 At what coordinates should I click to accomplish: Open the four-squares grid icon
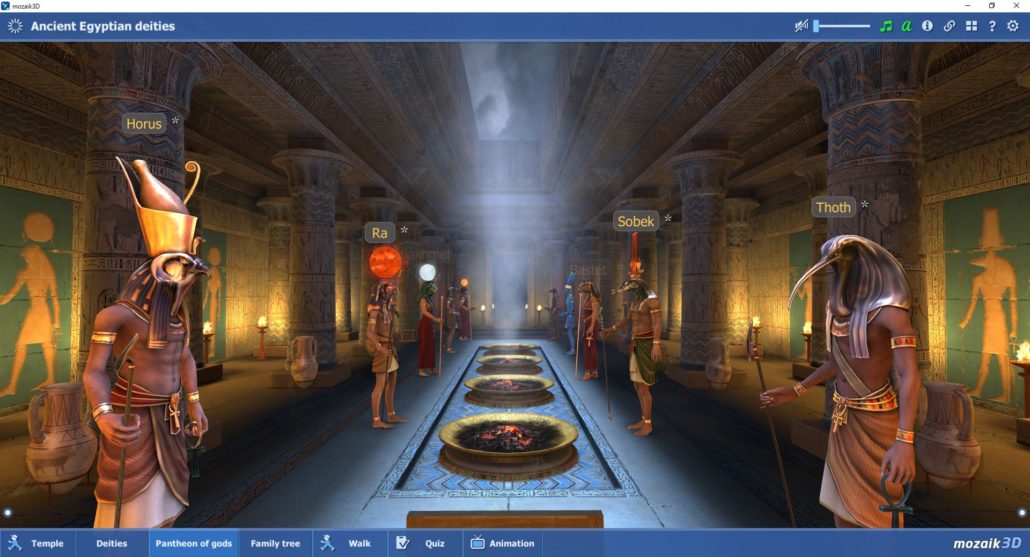tap(971, 26)
